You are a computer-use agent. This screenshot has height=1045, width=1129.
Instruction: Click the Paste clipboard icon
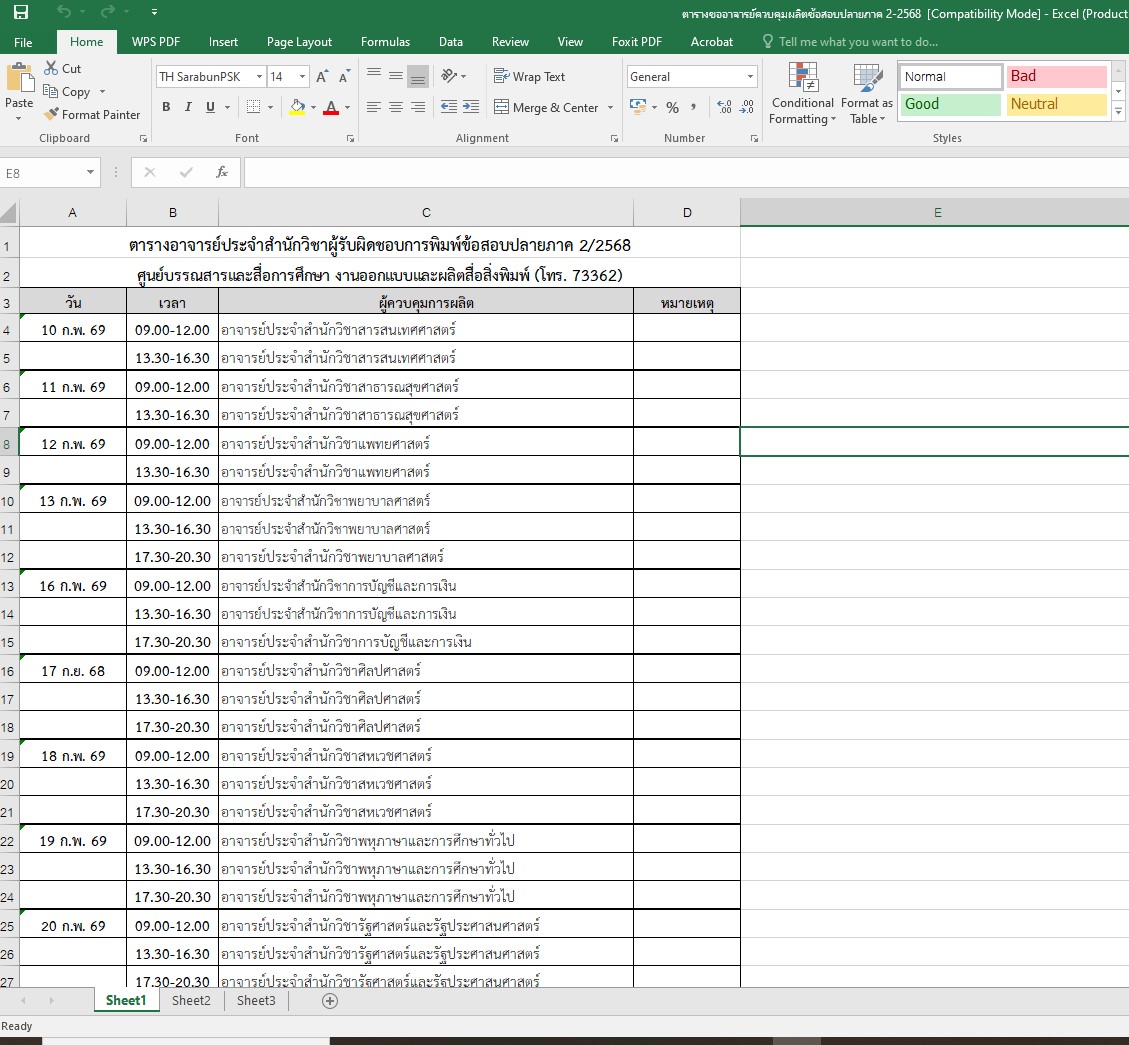[x=19, y=77]
